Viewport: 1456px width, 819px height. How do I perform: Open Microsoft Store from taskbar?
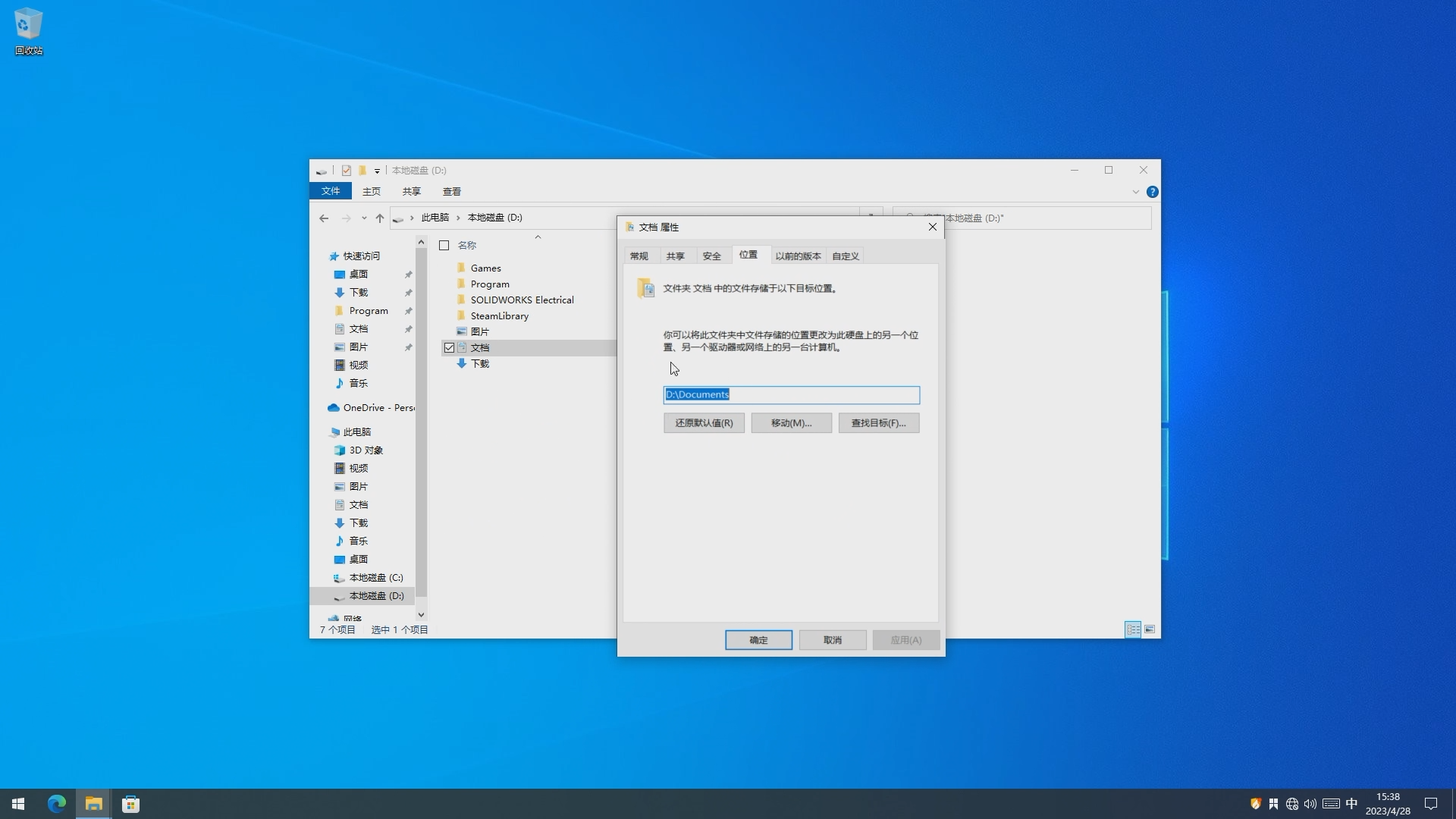[130, 804]
